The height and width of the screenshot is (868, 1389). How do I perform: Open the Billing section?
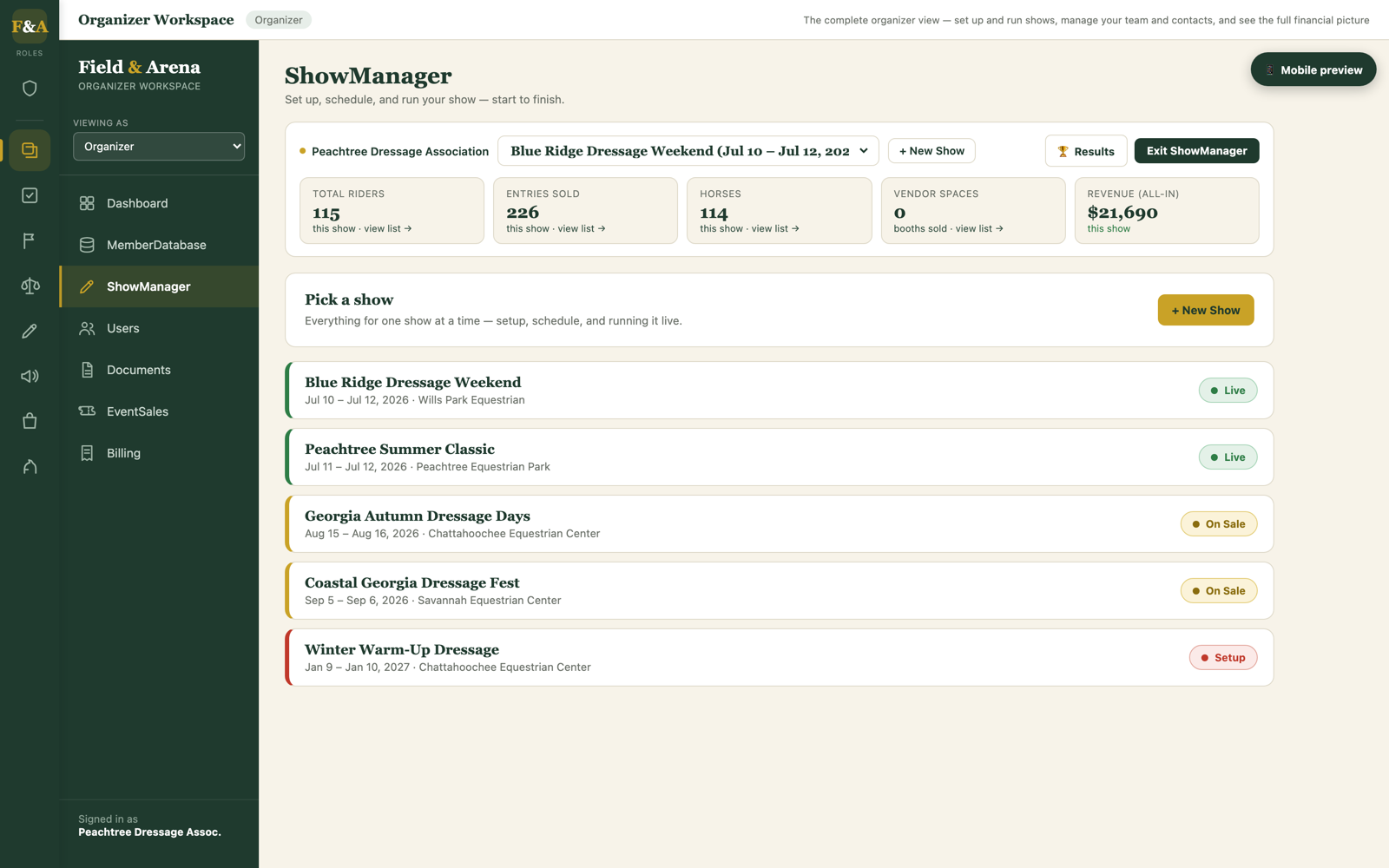tap(159, 453)
